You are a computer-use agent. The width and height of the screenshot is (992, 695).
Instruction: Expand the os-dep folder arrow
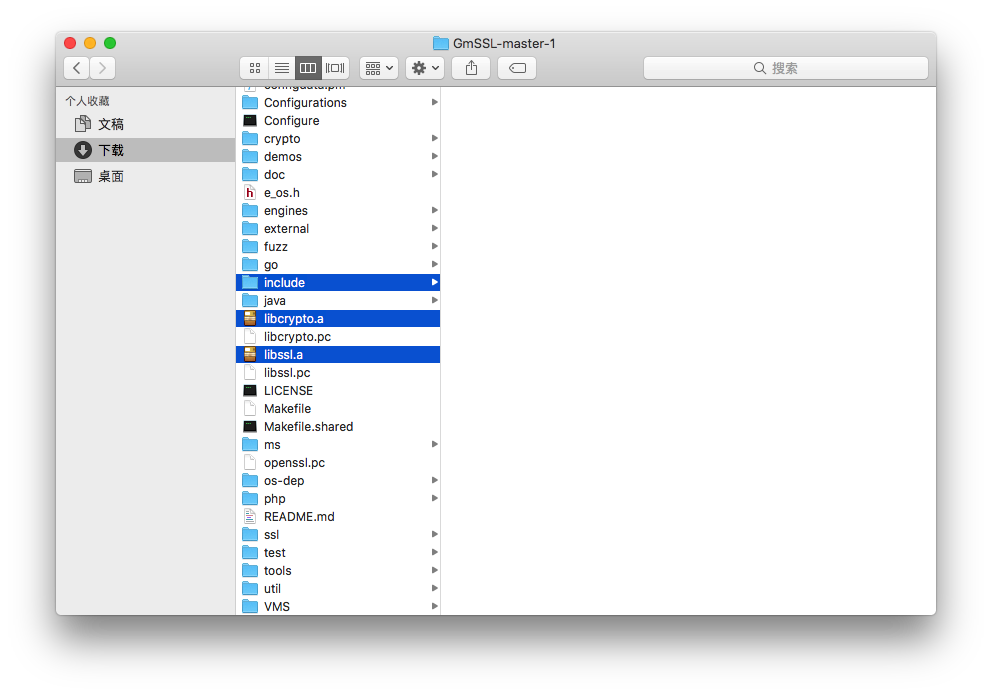(x=435, y=480)
